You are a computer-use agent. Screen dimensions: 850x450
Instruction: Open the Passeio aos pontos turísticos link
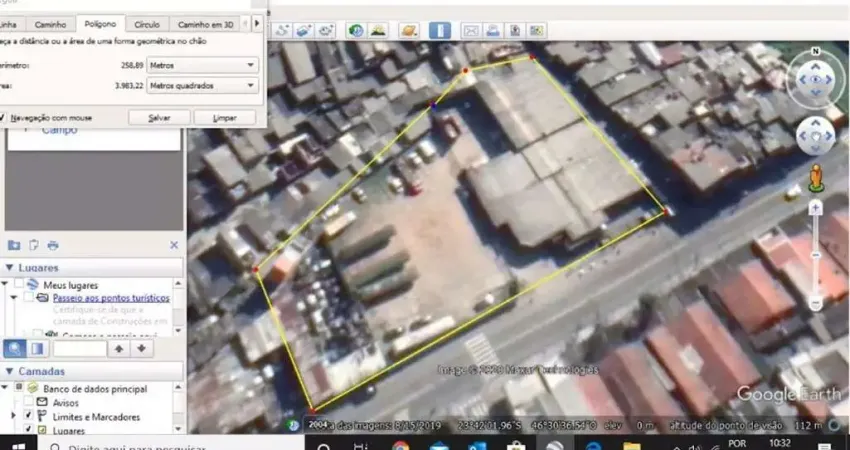[x=111, y=298]
